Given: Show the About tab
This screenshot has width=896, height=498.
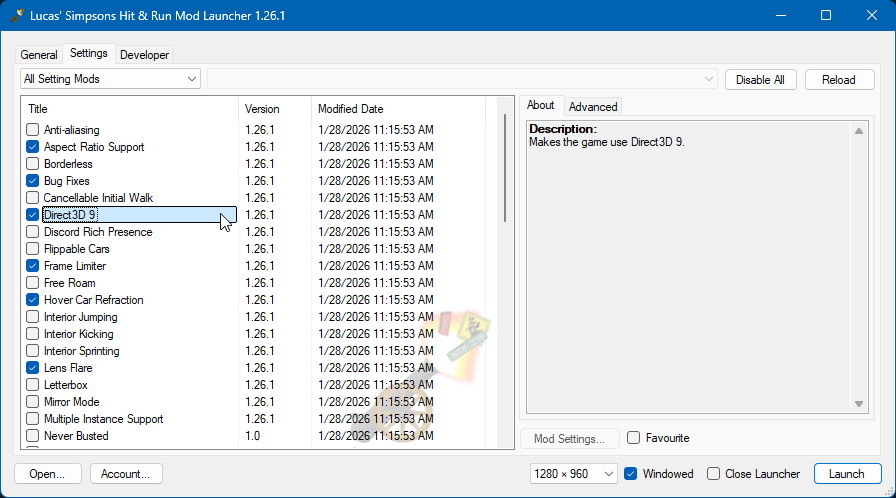Looking at the screenshot, I should pos(541,105).
